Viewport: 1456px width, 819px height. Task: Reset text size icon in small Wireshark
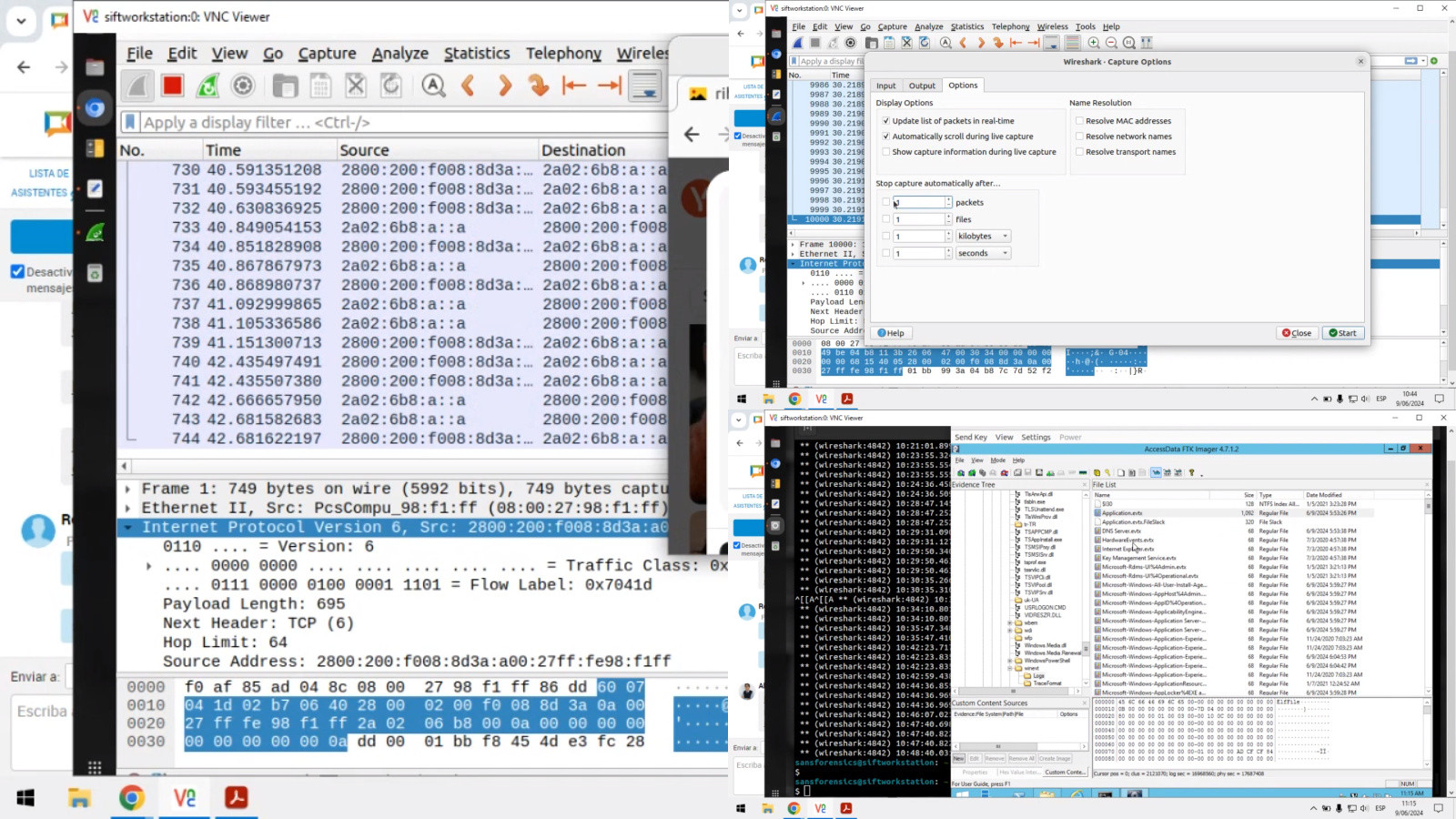coord(1129,43)
